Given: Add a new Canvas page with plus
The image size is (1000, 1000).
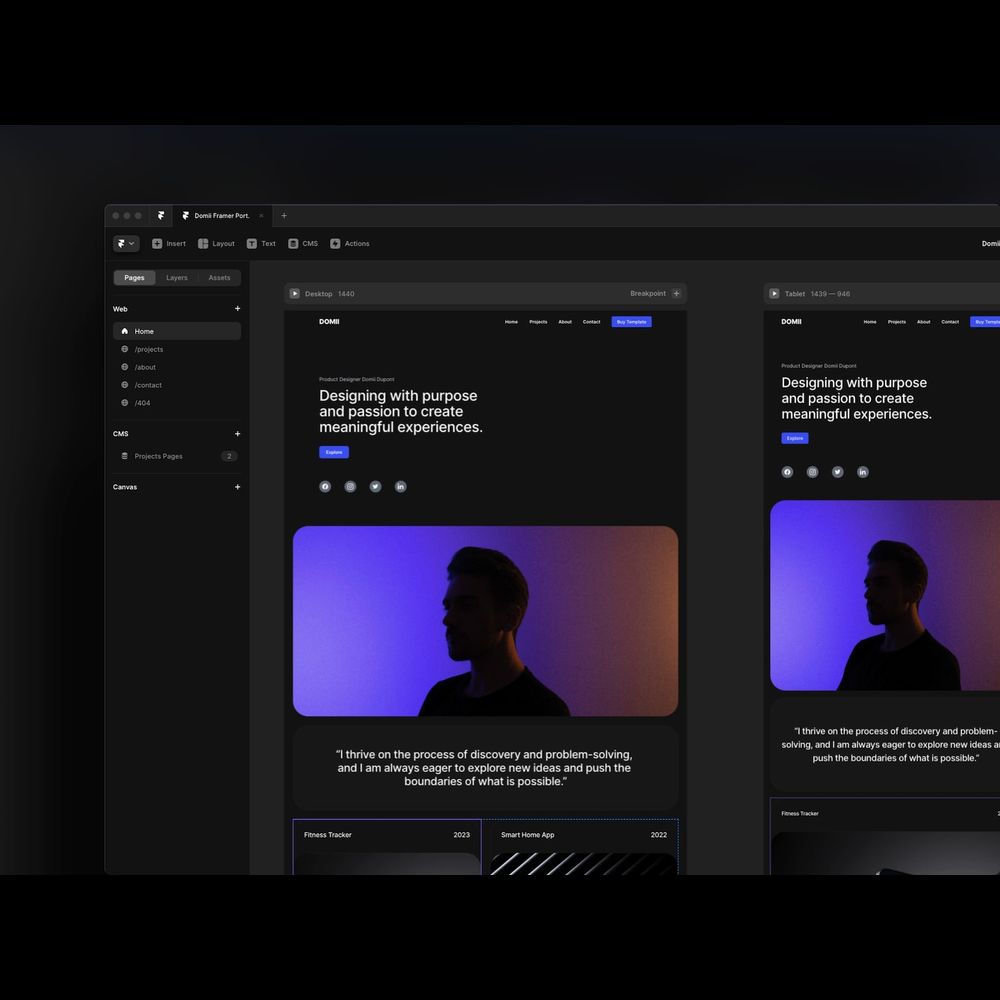Looking at the screenshot, I should click(237, 487).
